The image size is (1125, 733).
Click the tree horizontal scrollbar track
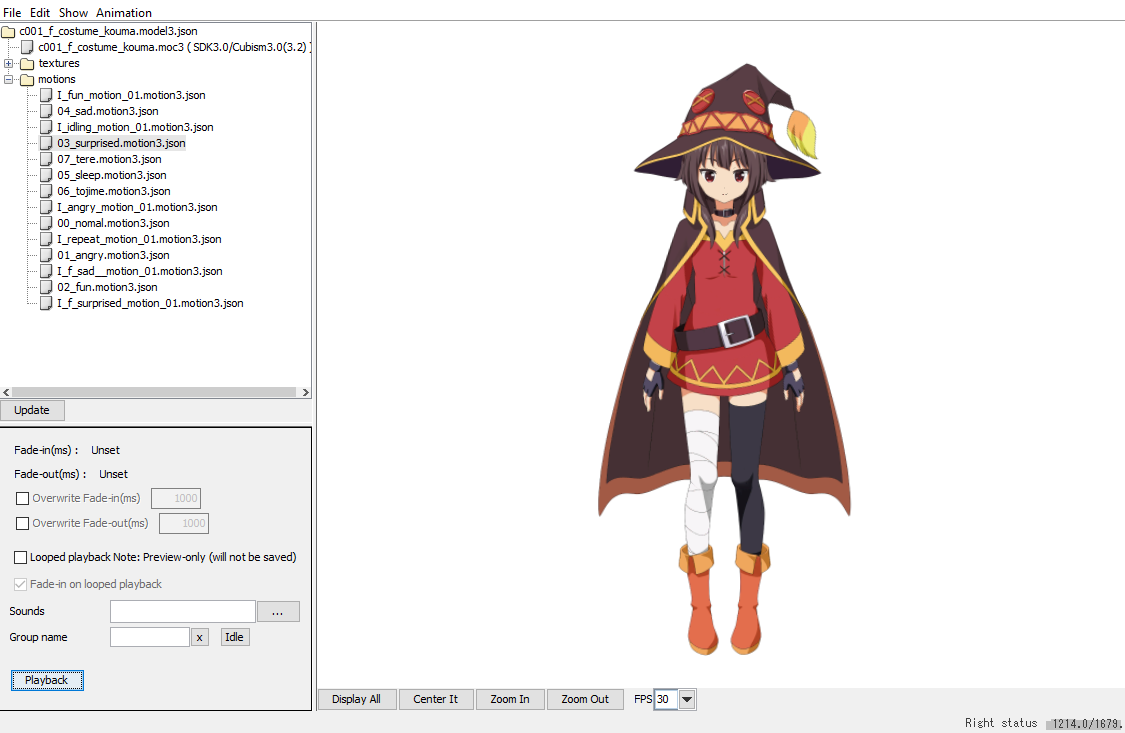pyautogui.click(x=154, y=392)
